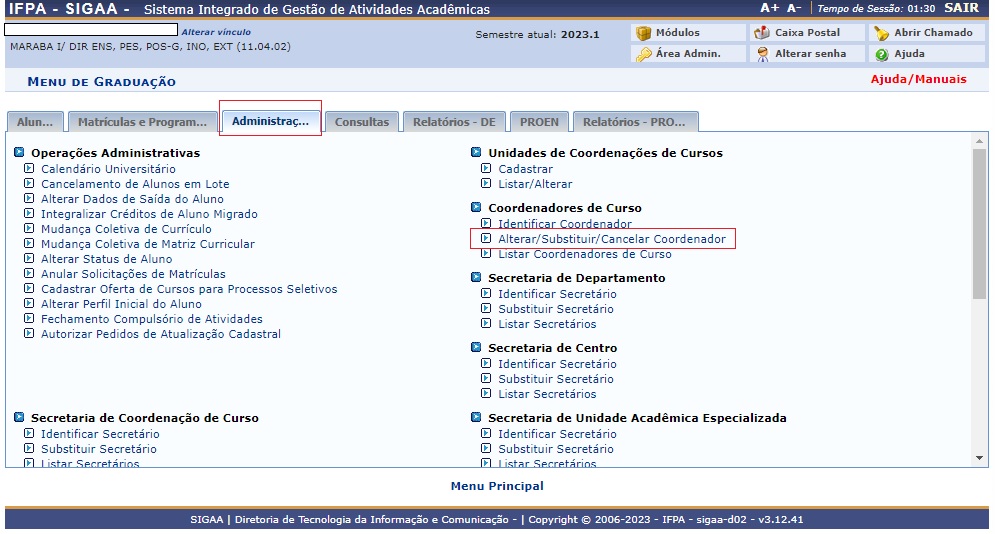Go to Menu Principal link
The image size is (995, 534).
[x=497, y=486]
